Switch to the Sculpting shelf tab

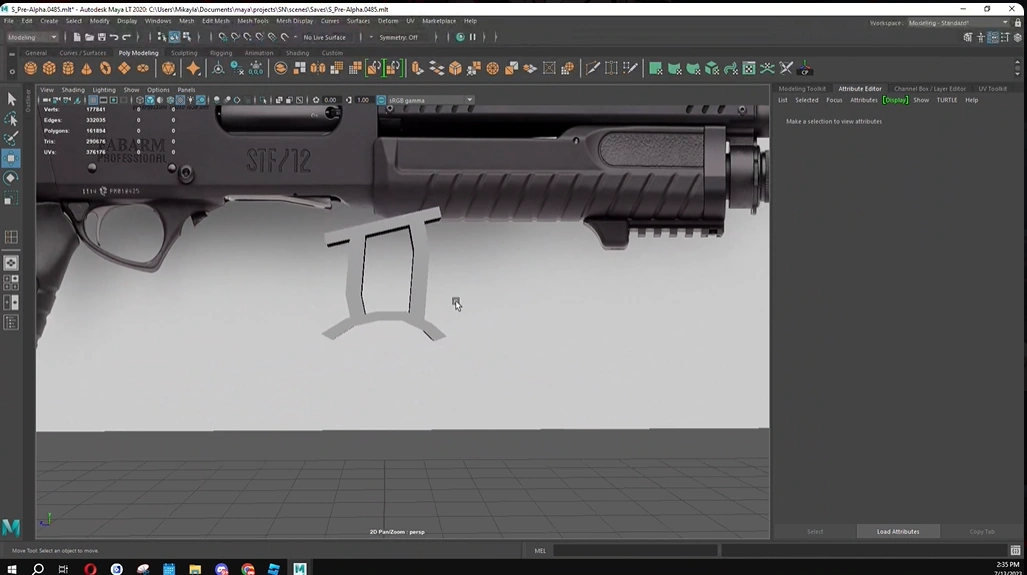coord(184,53)
